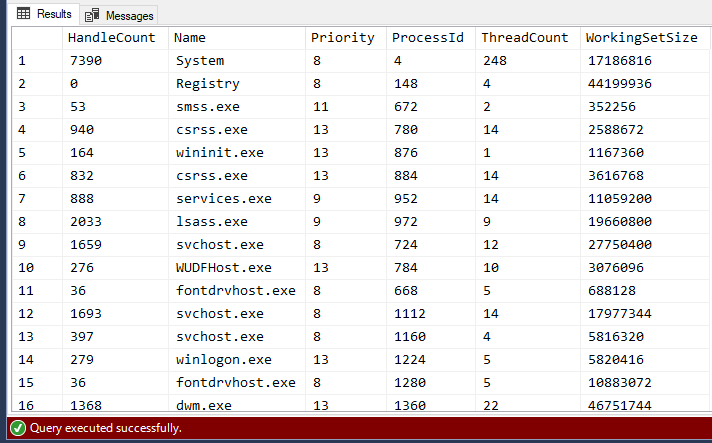Screen dimensions: 712x443
Task: Click the 'winlogon.exe' name cell
Action: pyautogui.click(x=237, y=360)
